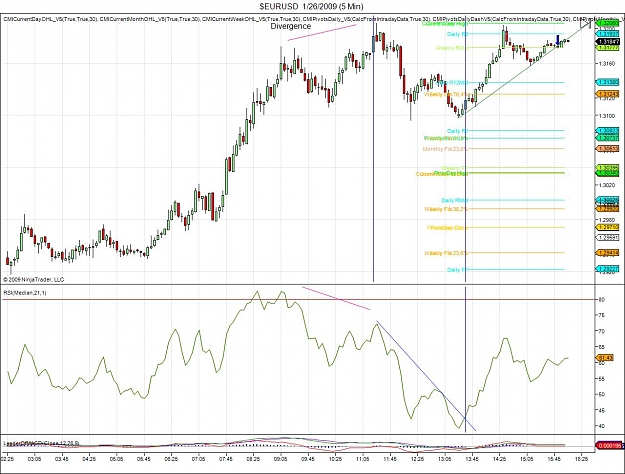Click the RSI axis value 70

coord(601,331)
